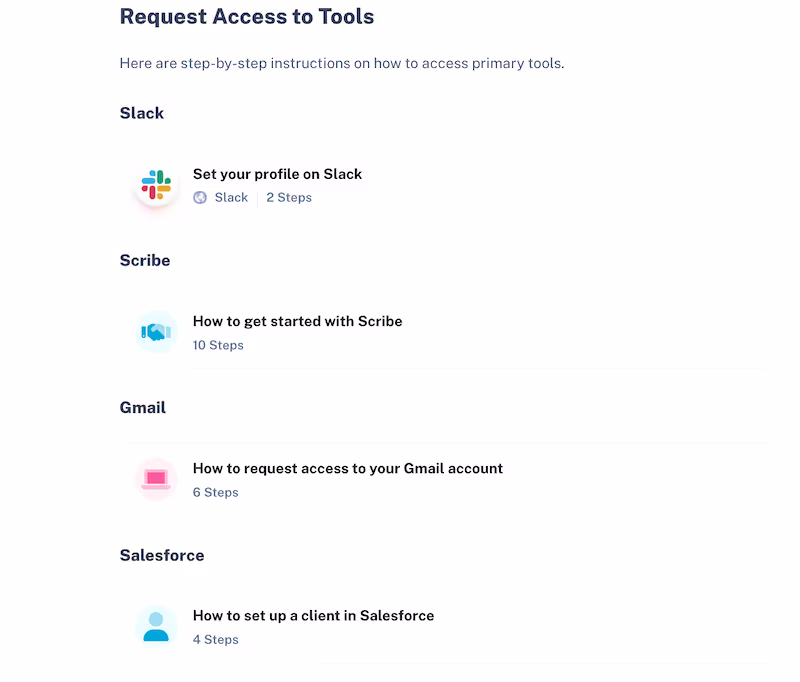Click the Scribe handshake guide icon
Screen dimensions: 800x682
(x=156, y=332)
